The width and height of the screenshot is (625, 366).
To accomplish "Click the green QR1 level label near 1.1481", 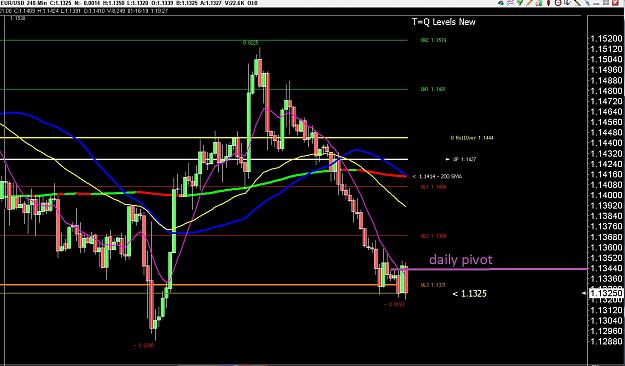I will tap(433, 89).
